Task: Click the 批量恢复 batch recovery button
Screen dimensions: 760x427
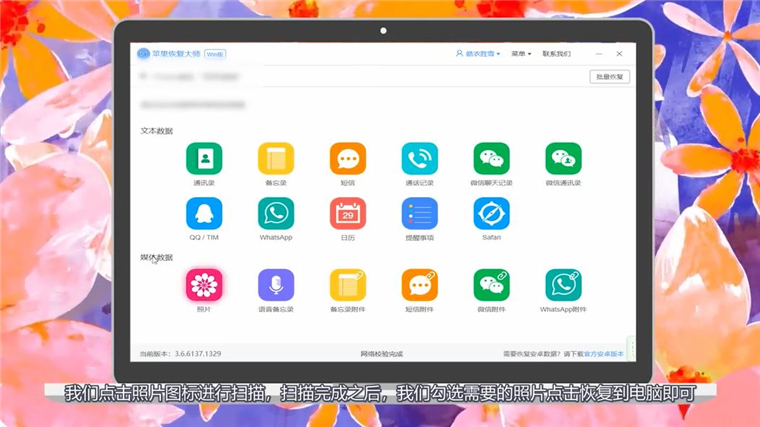Action: click(609, 77)
